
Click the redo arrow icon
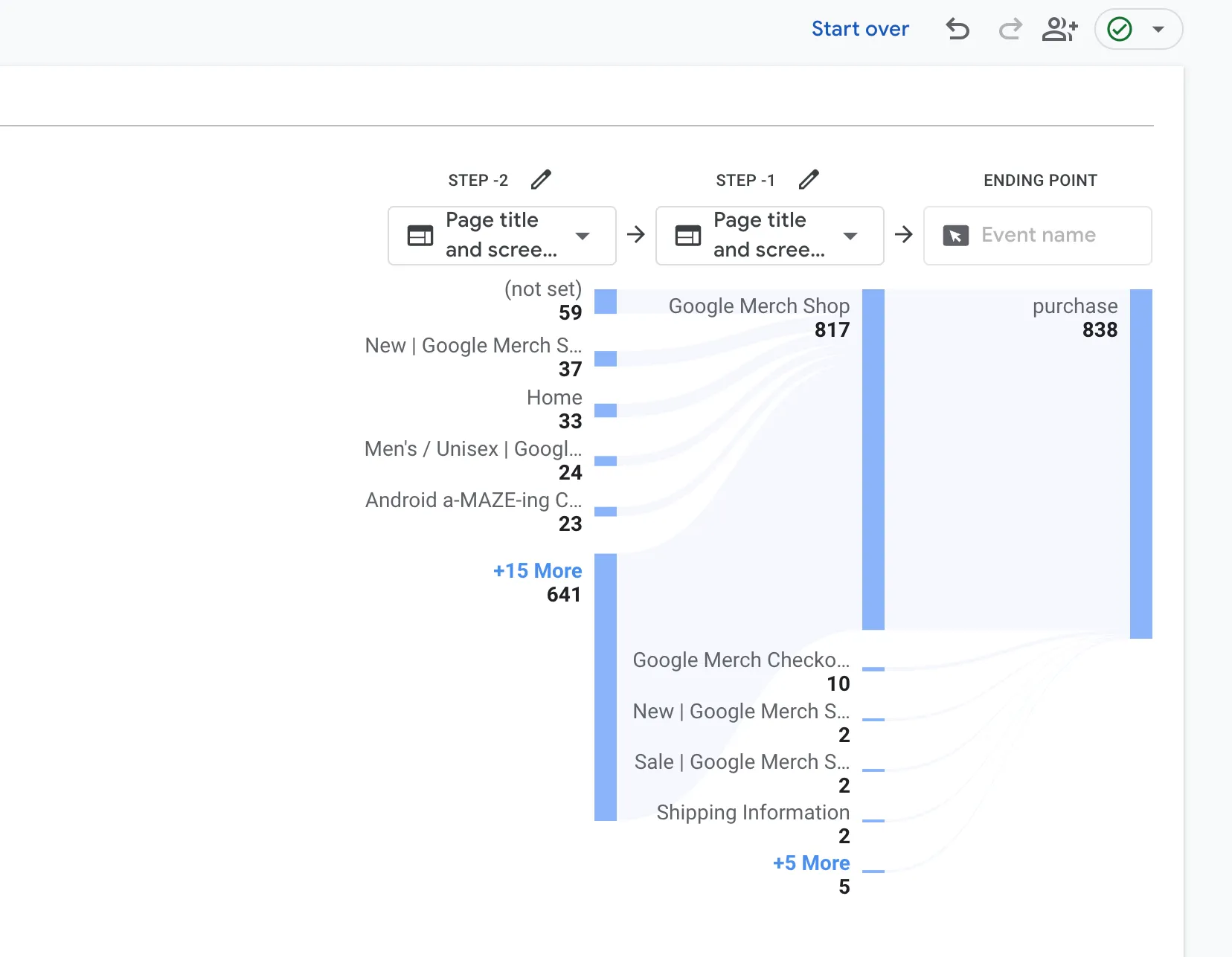[x=1010, y=29]
